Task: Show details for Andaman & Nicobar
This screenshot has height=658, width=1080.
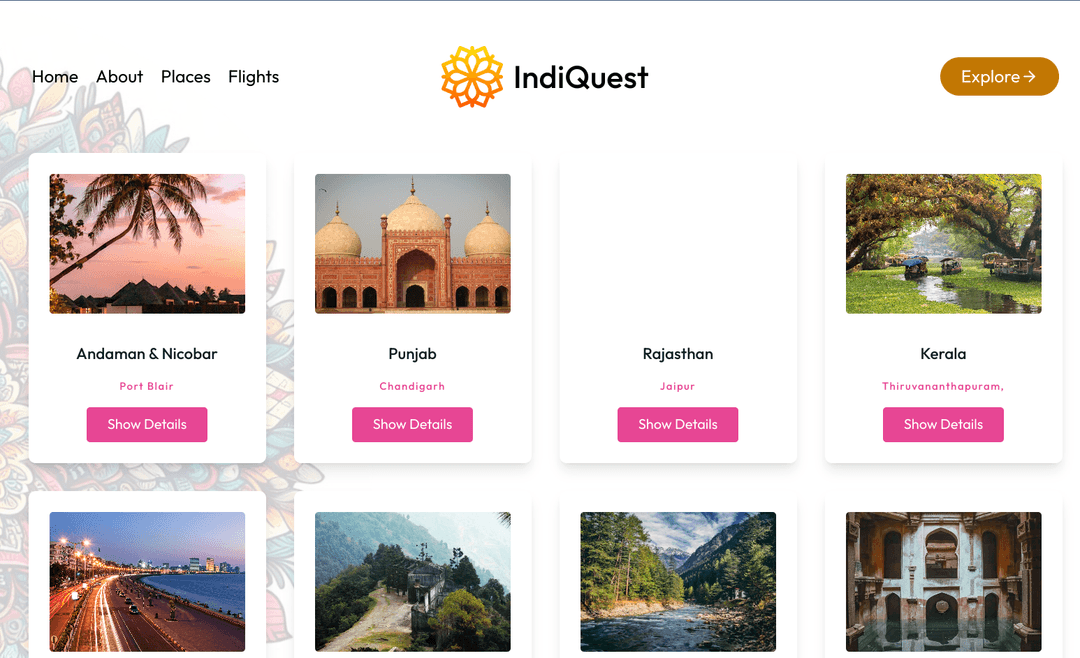Action: (x=147, y=424)
